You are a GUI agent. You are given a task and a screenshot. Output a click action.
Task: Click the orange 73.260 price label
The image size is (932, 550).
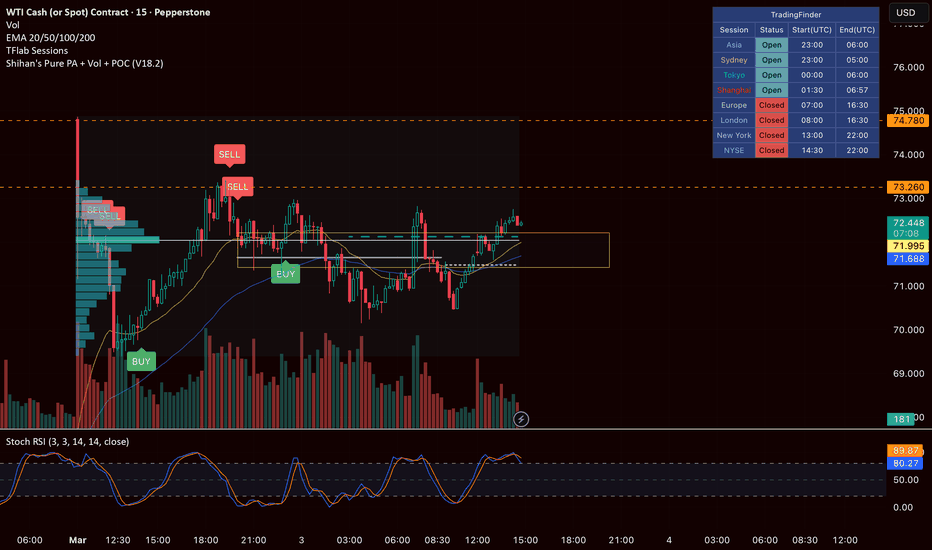tap(908, 187)
